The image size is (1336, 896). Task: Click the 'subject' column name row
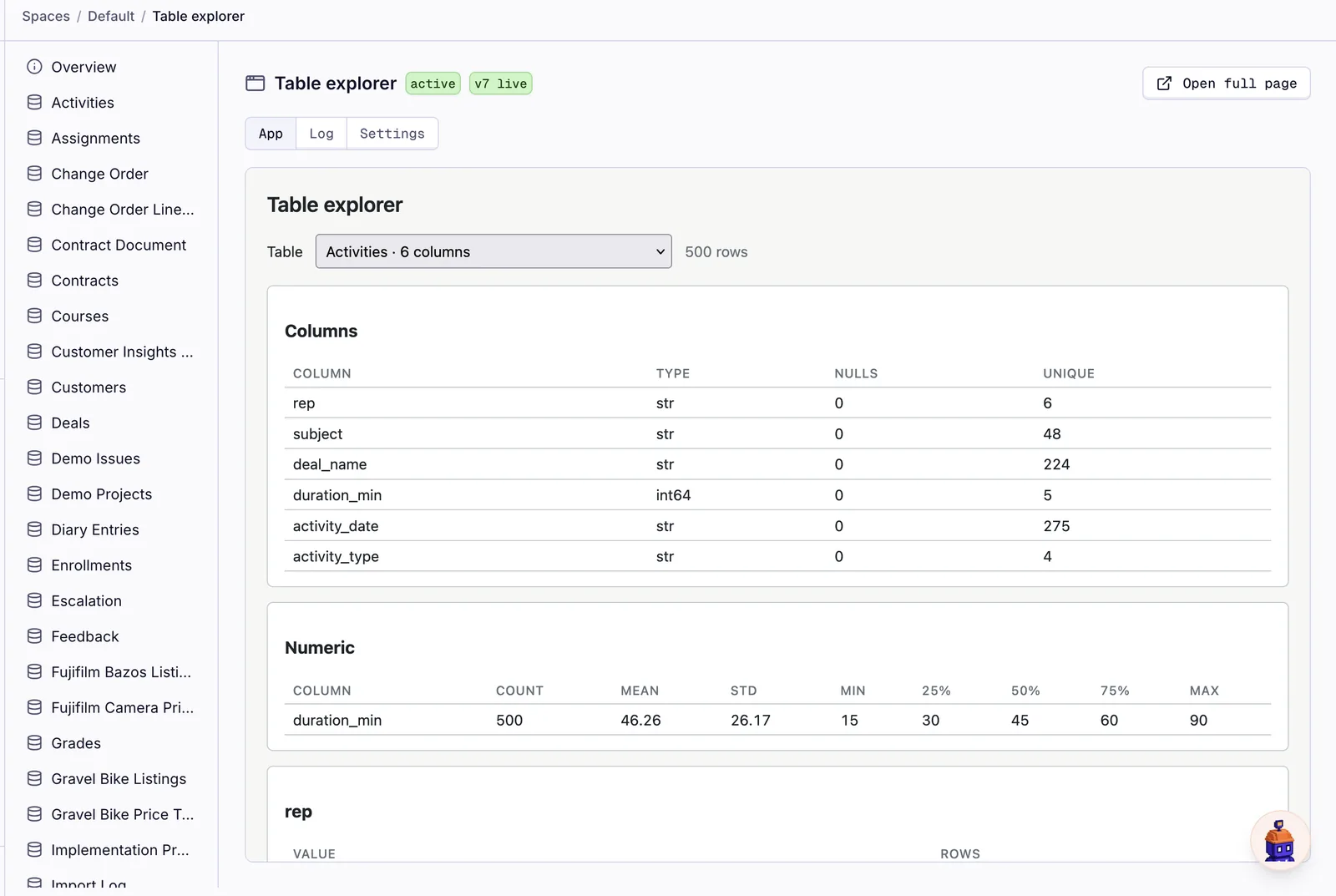point(777,434)
